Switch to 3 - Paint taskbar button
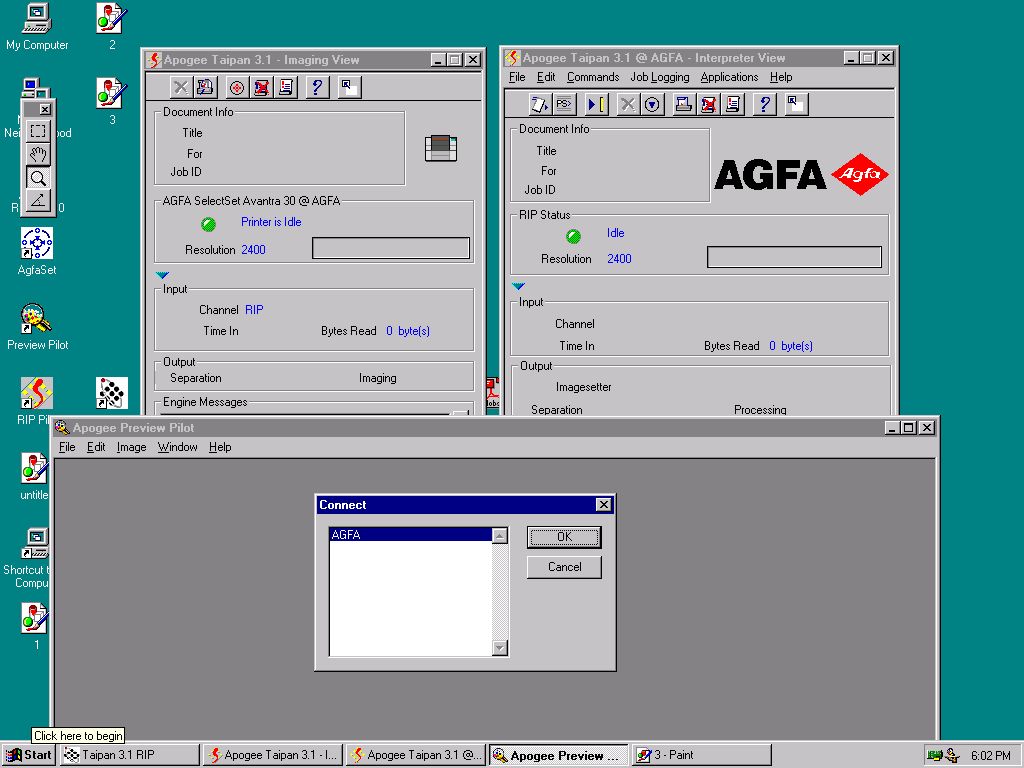The height and width of the screenshot is (768, 1024). point(701,755)
